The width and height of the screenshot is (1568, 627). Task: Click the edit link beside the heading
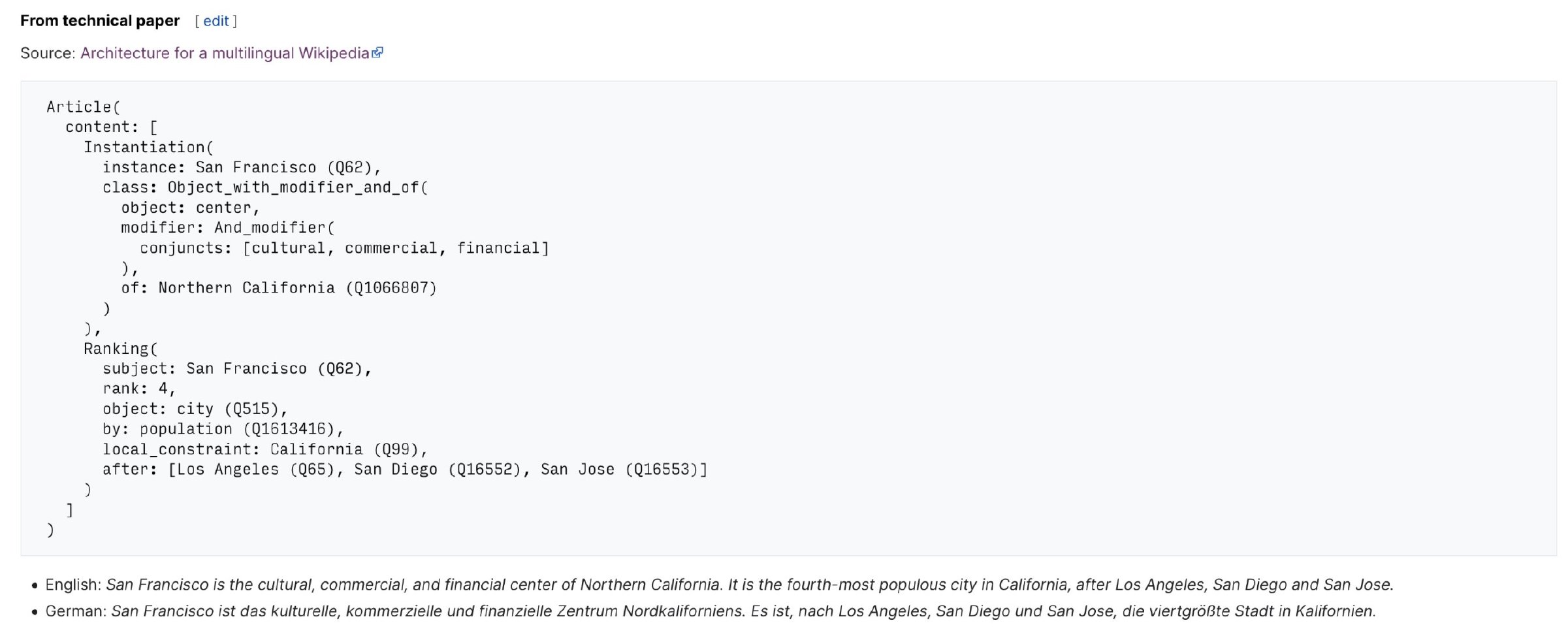pos(216,21)
